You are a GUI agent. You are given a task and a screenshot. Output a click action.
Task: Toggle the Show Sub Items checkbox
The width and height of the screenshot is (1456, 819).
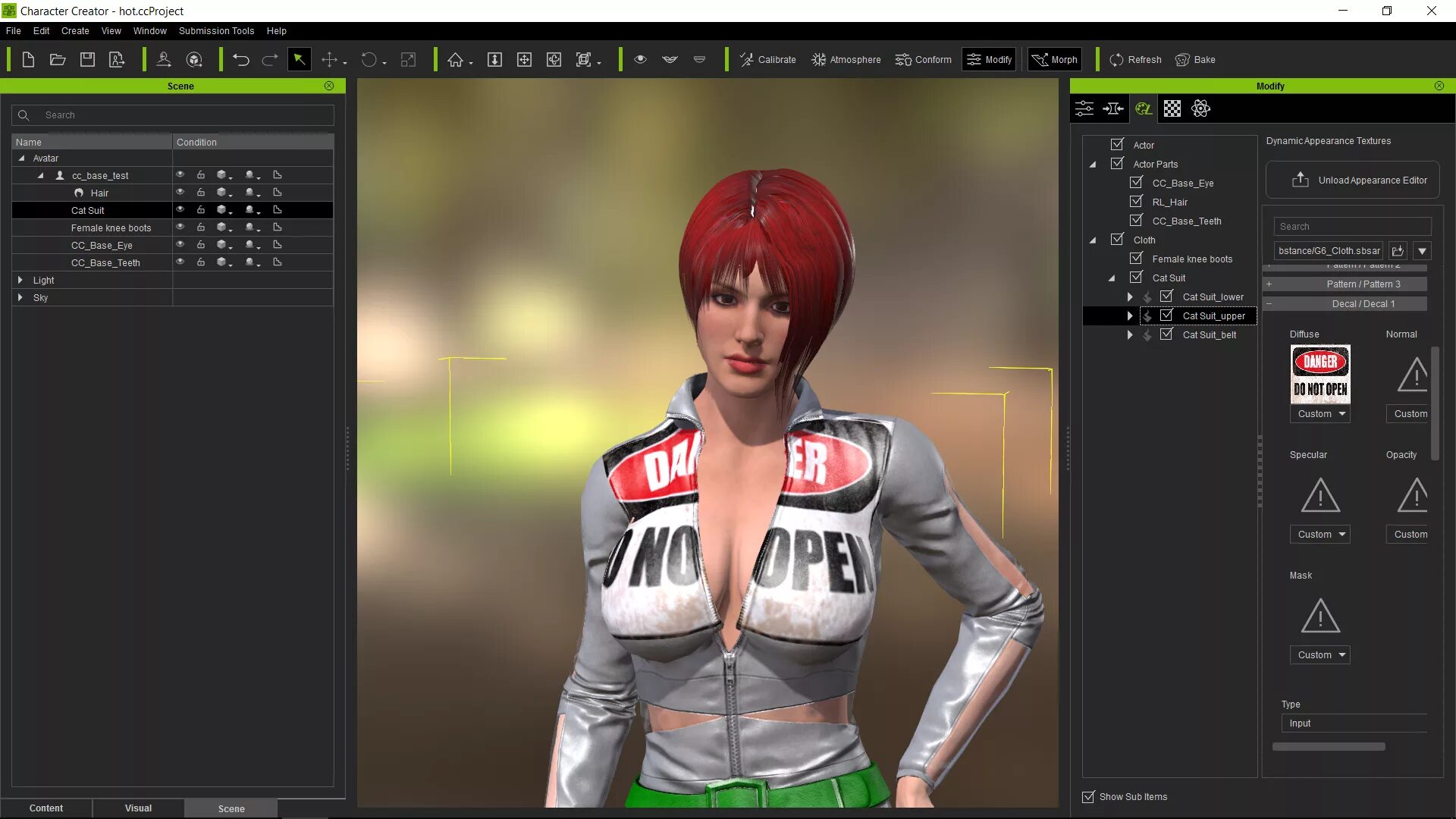tap(1089, 797)
